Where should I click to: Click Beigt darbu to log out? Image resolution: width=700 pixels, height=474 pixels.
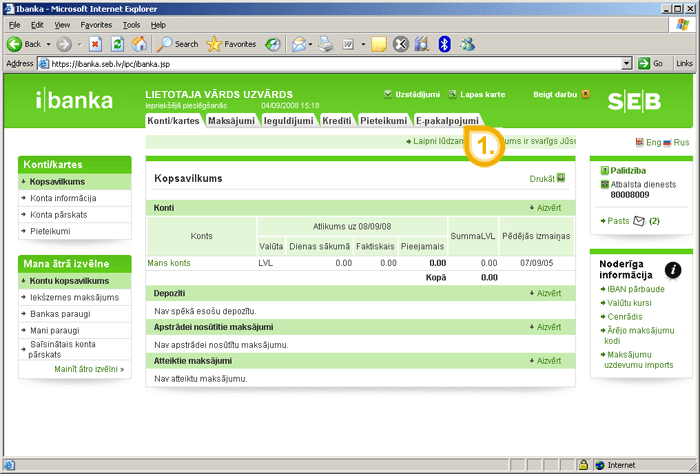tap(561, 94)
